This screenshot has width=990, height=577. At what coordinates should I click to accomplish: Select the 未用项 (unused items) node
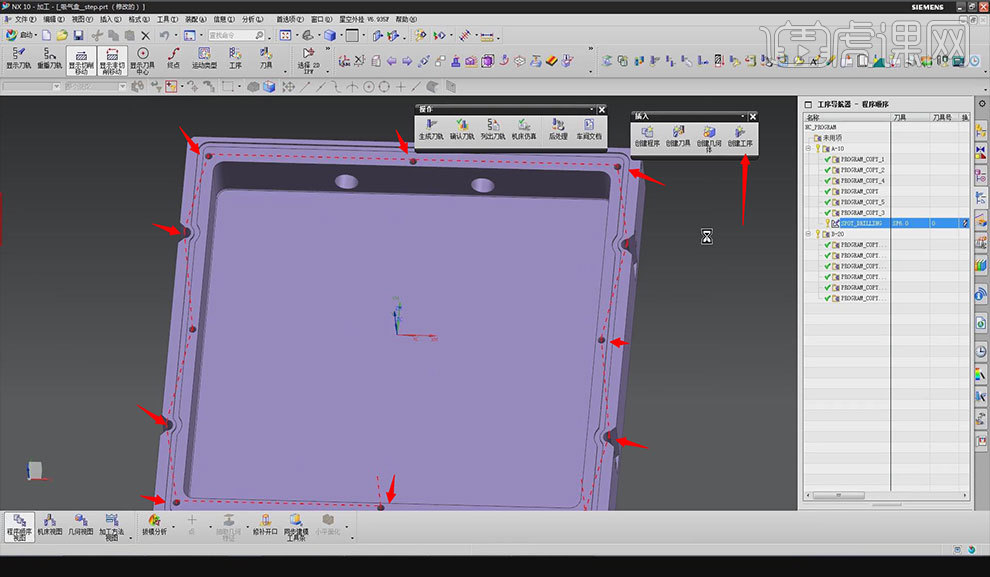[832, 138]
